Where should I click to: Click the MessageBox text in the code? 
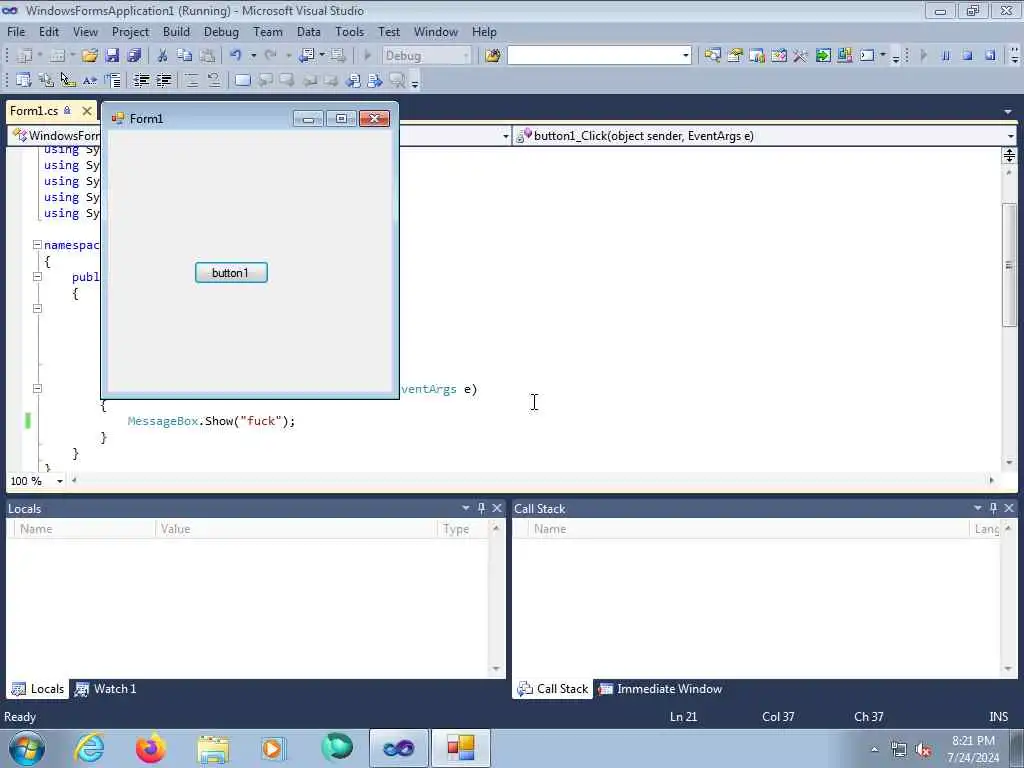[x=163, y=421]
